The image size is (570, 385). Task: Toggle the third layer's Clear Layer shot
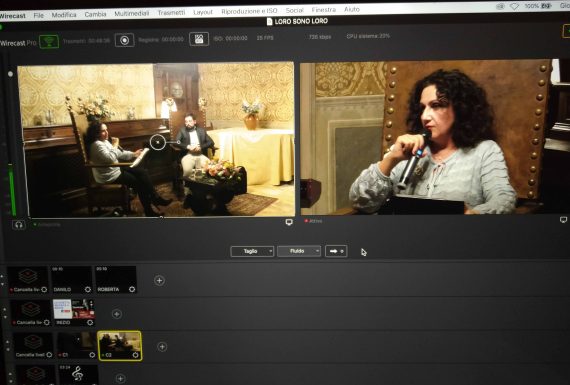coord(33,345)
